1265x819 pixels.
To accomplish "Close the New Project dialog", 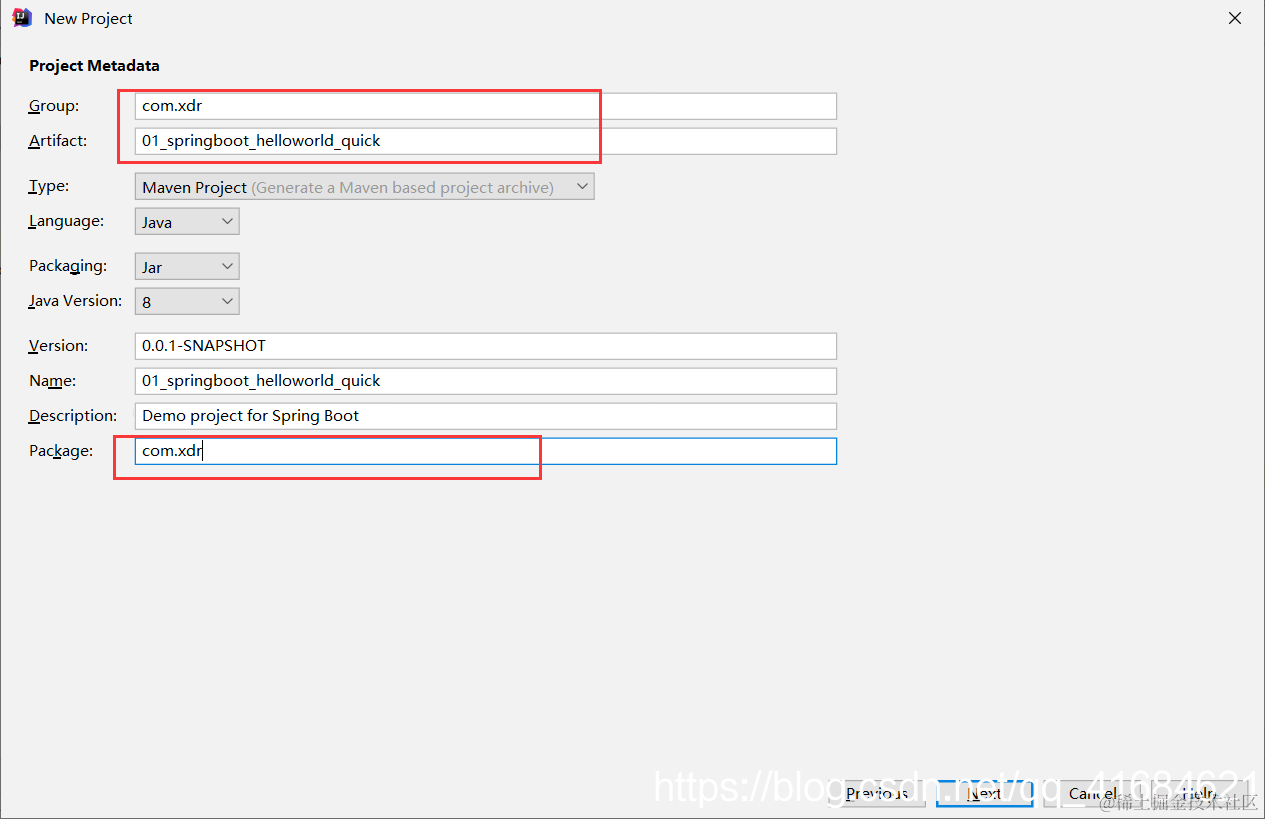I will [x=1235, y=18].
